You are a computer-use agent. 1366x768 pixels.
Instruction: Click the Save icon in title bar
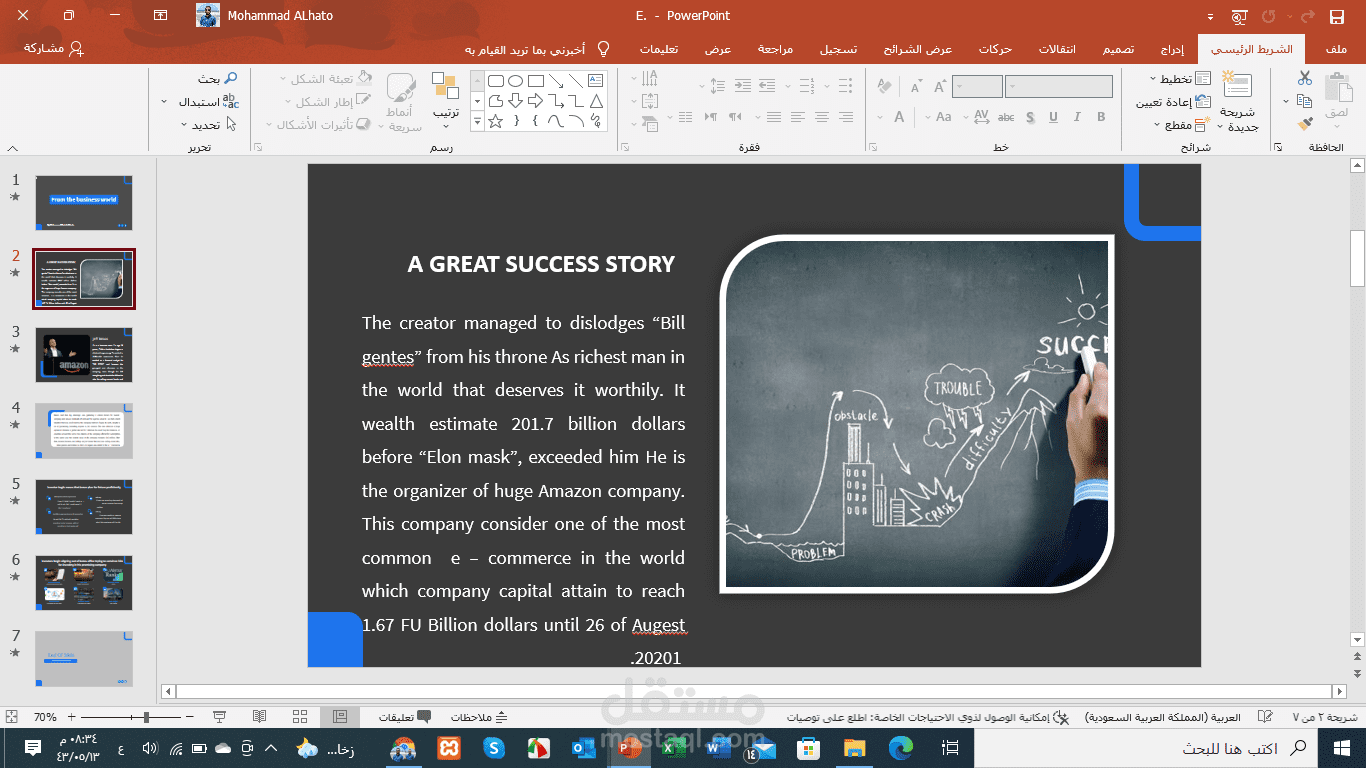click(1337, 16)
